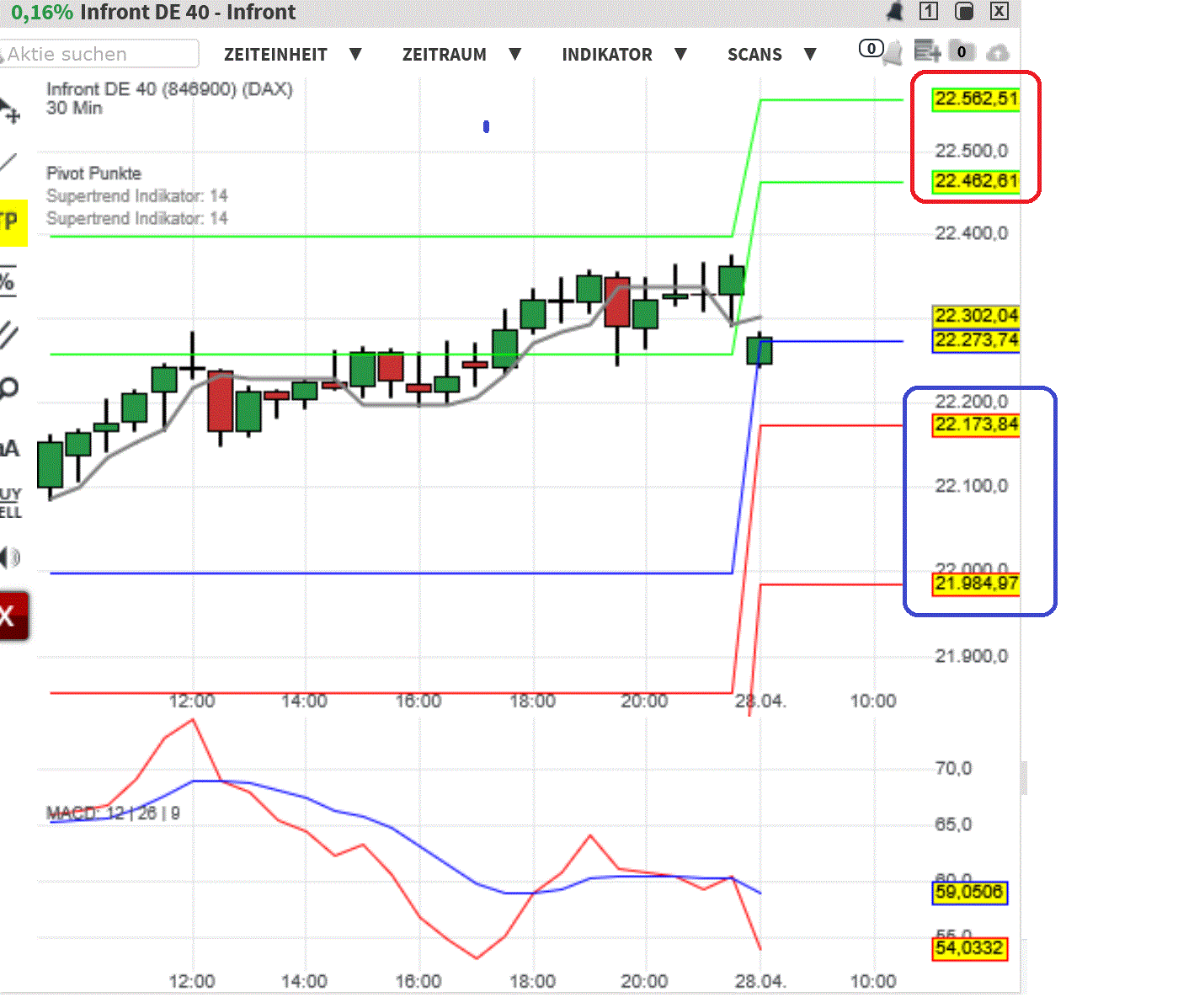Click the 22.302,04 price label
This screenshot has width=1178, height=1008.
point(976,316)
